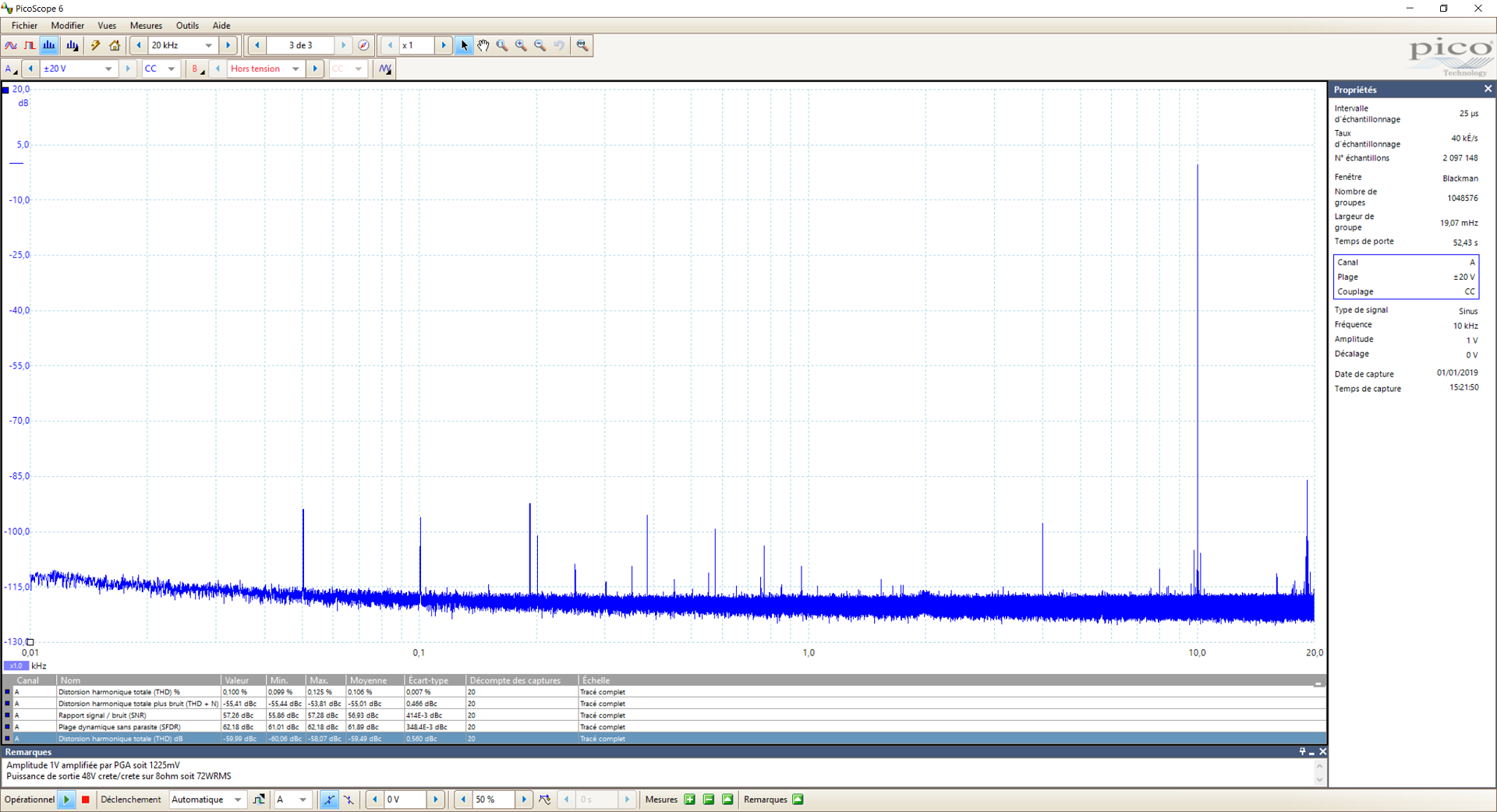Open the Fichier menu

click(x=24, y=26)
